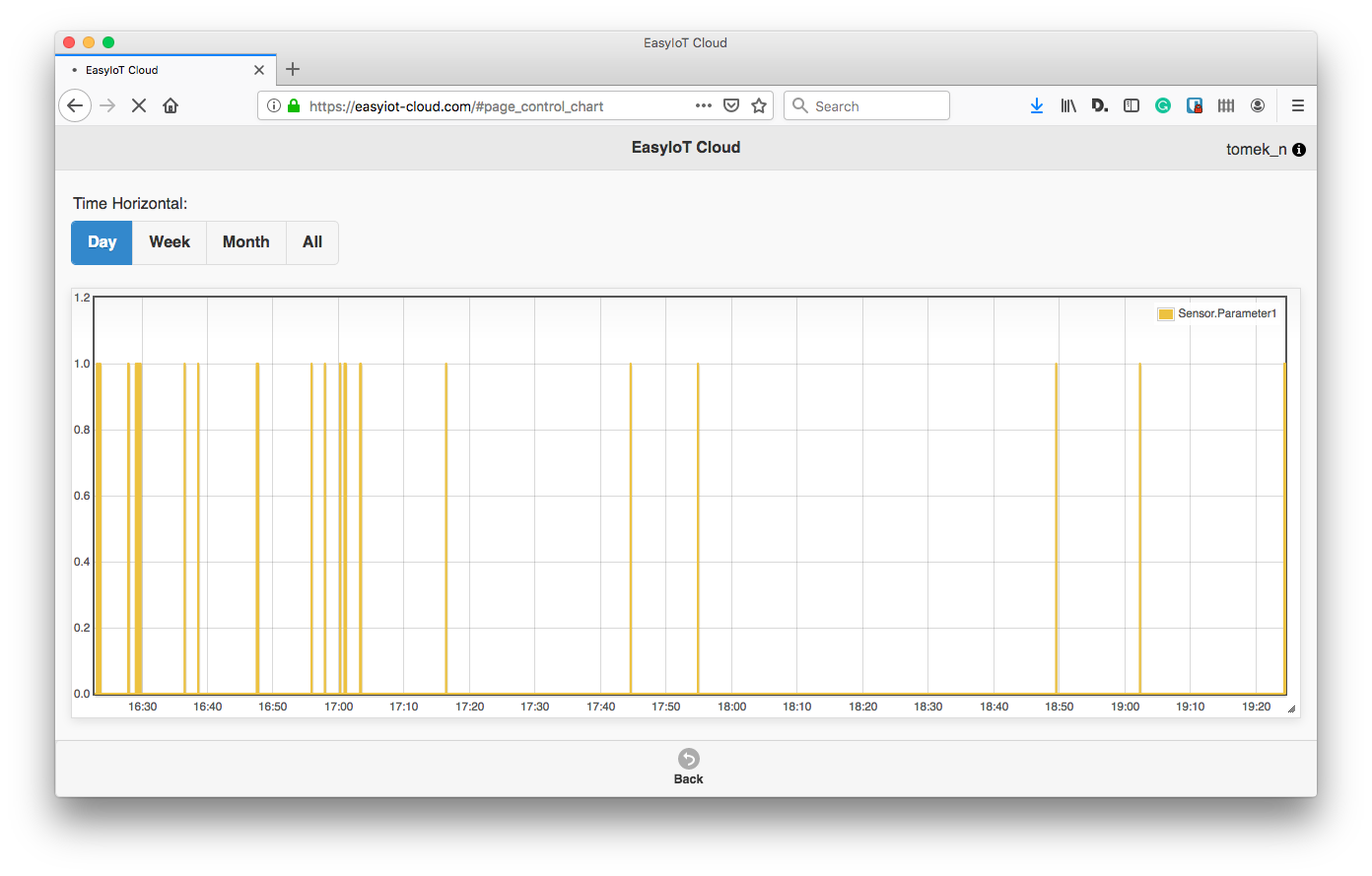This screenshot has height=876, width=1372.
Task: Open the downloads panel
Action: 1037,105
